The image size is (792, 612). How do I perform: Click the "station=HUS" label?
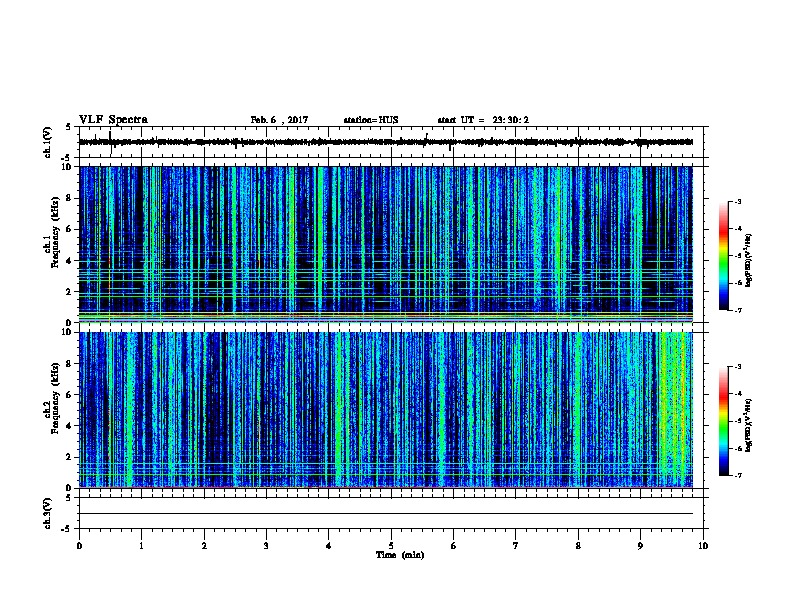point(371,120)
